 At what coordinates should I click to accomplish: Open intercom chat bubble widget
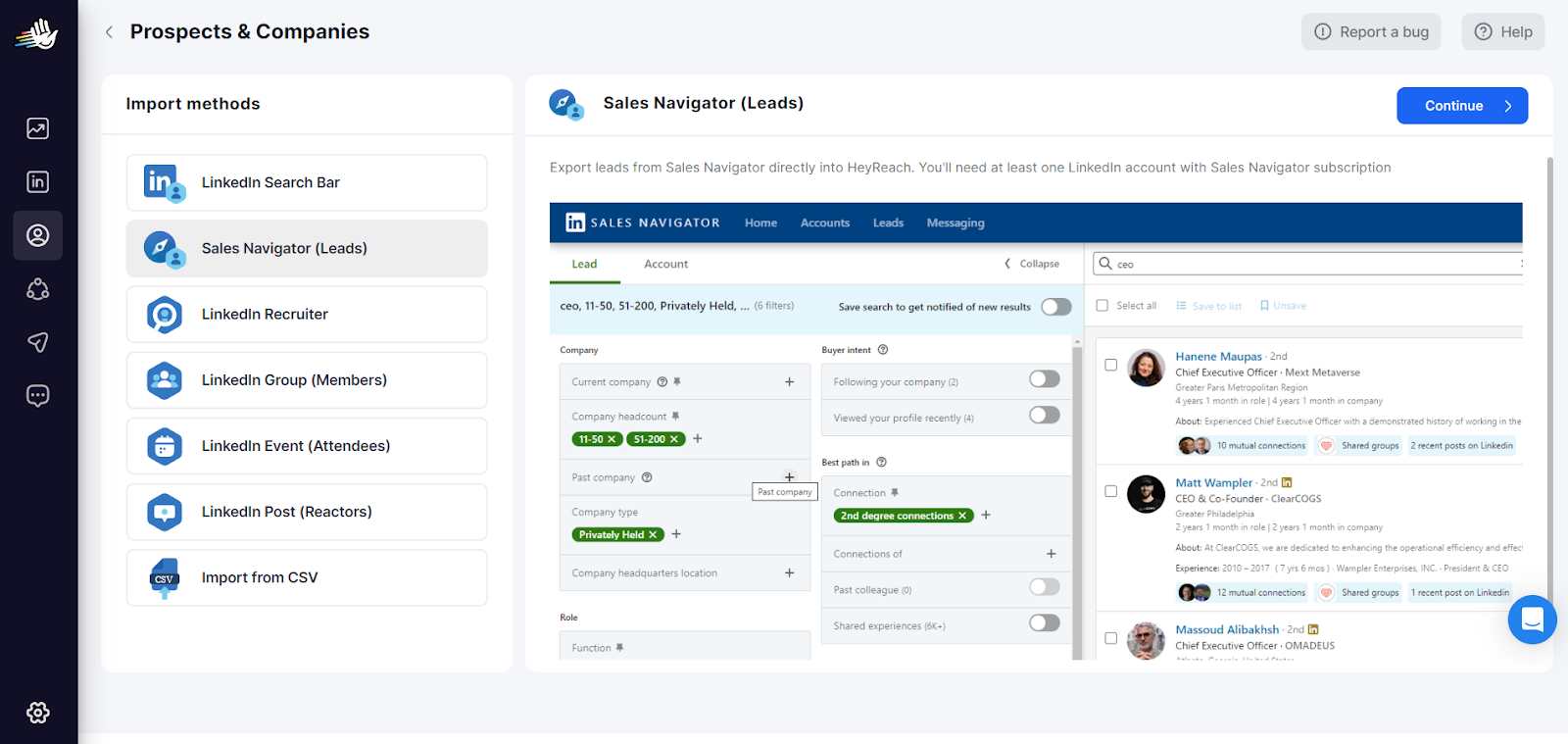[x=1533, y=620]
